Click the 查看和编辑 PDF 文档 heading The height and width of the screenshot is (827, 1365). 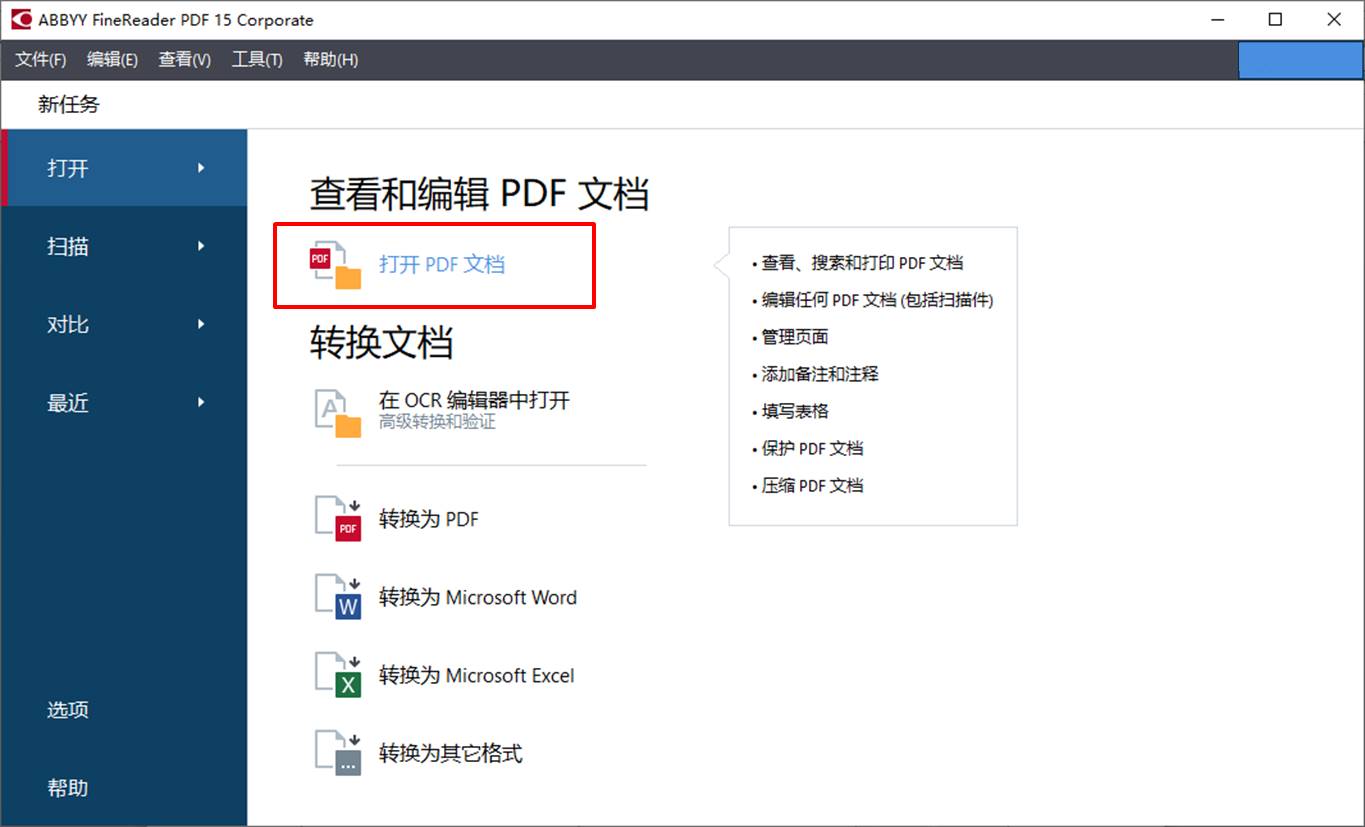click(480, 193)
